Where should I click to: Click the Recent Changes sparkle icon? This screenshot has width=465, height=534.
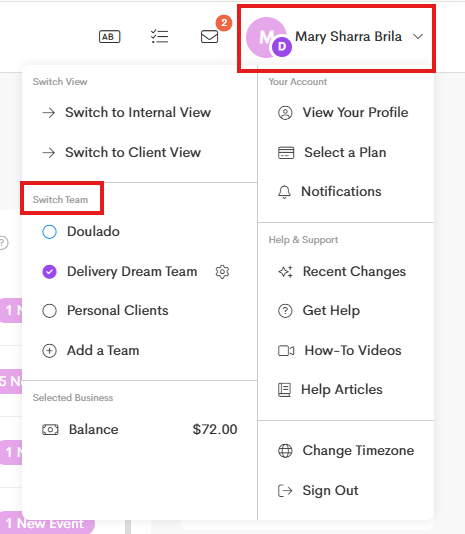tap(285, 272)
